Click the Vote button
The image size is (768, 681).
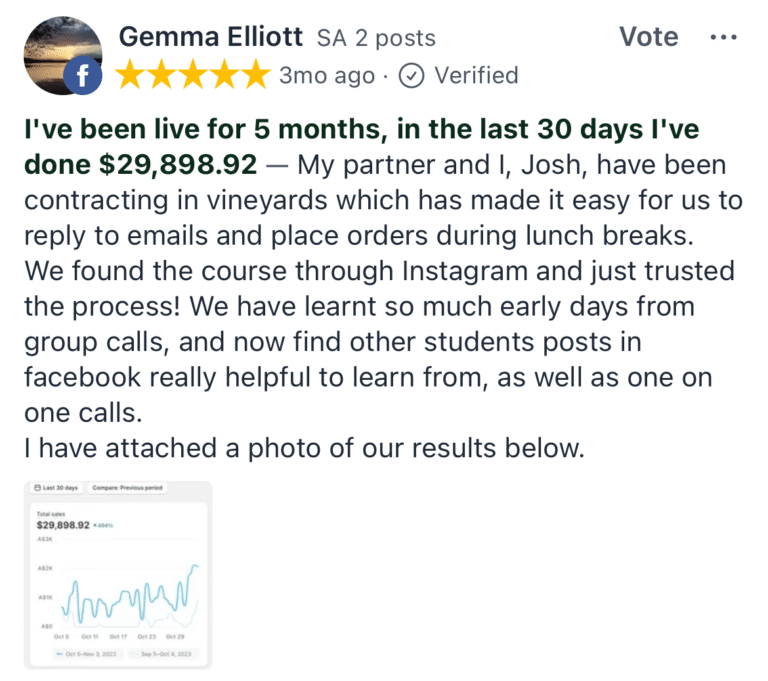click(648, 36)
